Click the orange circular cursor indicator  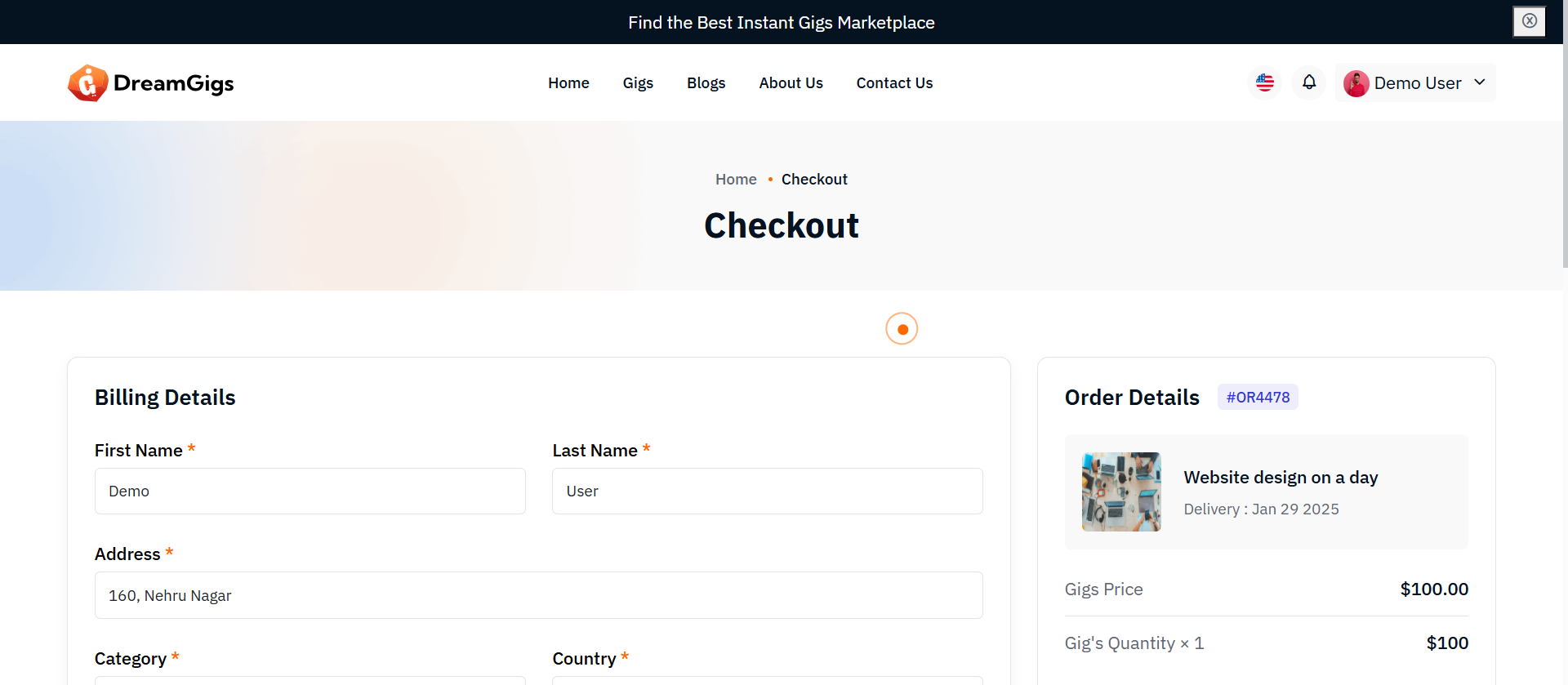(902, 329)
